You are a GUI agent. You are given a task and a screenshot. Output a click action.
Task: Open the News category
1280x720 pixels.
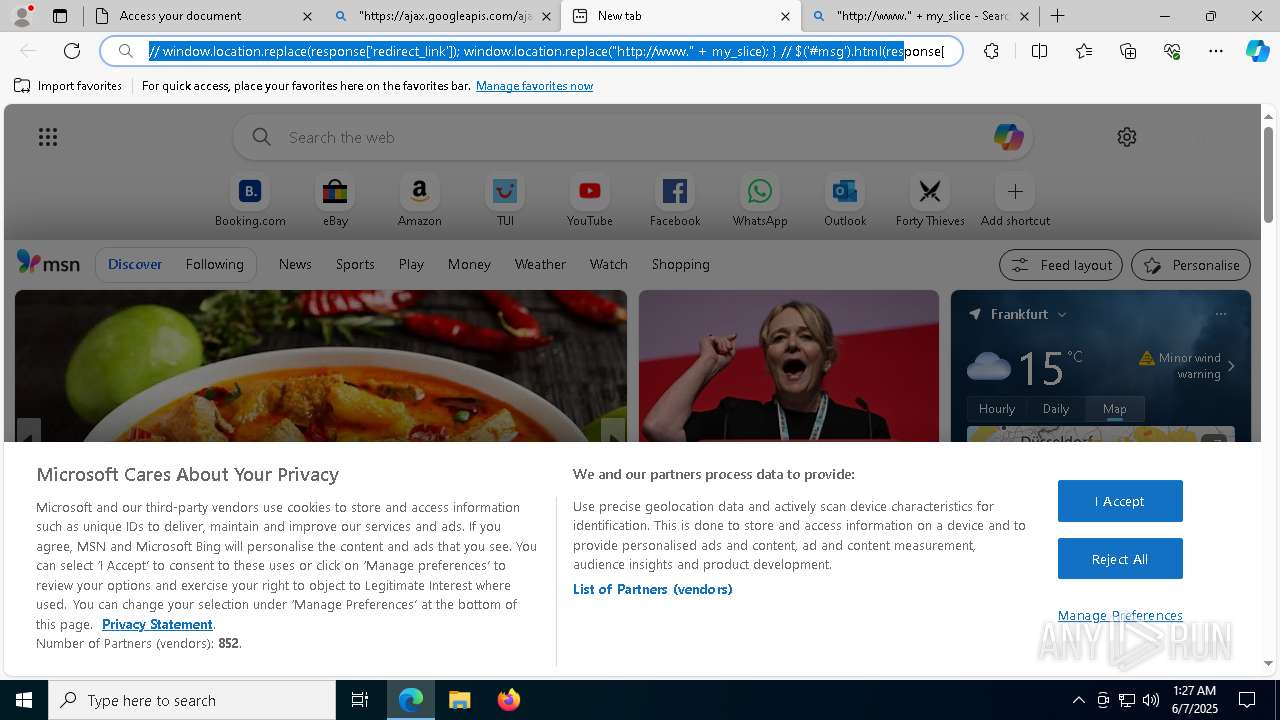click(295, 264)
